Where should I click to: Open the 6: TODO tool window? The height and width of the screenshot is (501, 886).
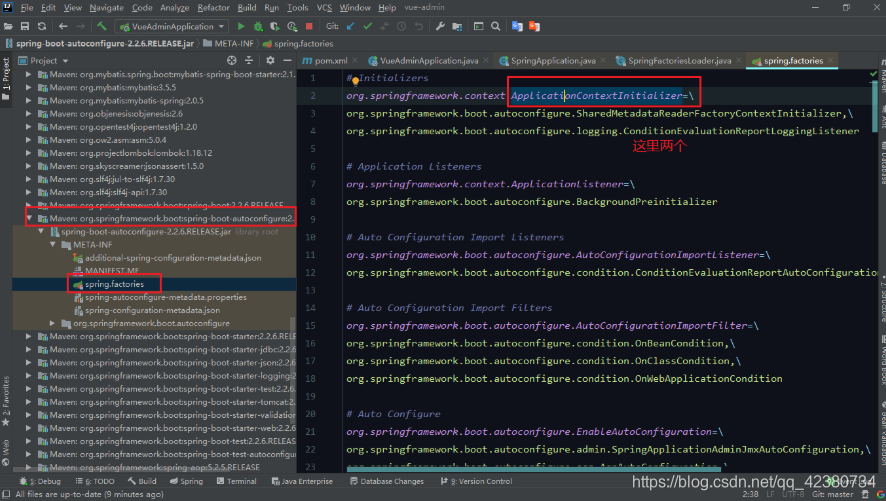95,481
